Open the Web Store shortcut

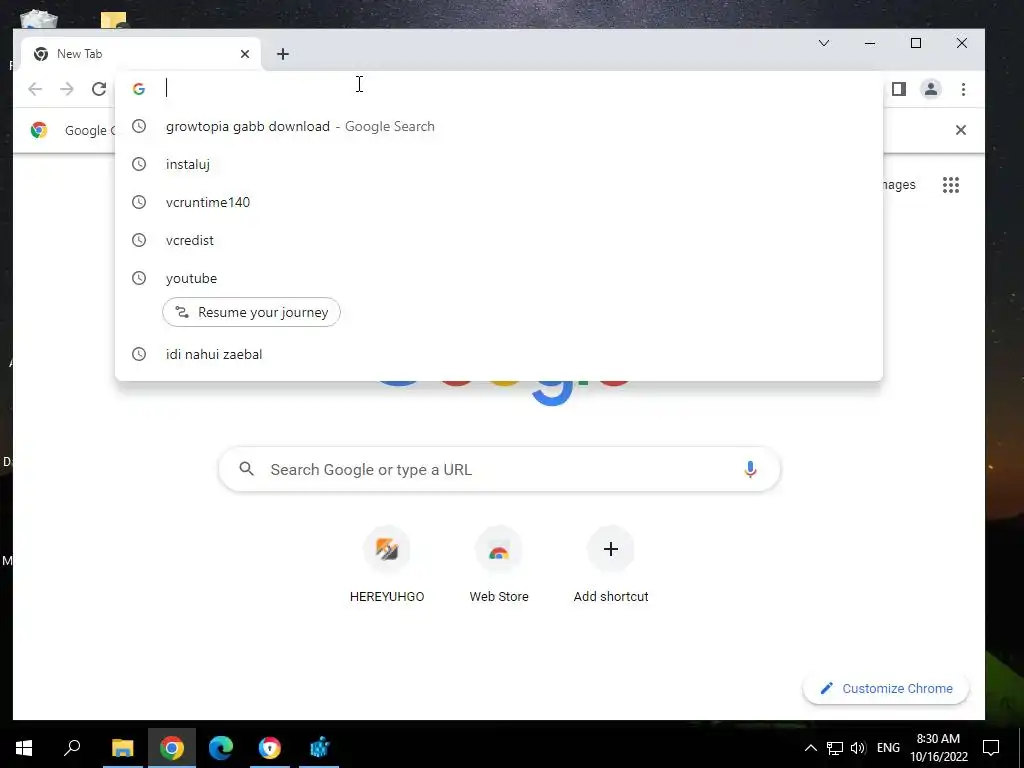click(499, 566)
